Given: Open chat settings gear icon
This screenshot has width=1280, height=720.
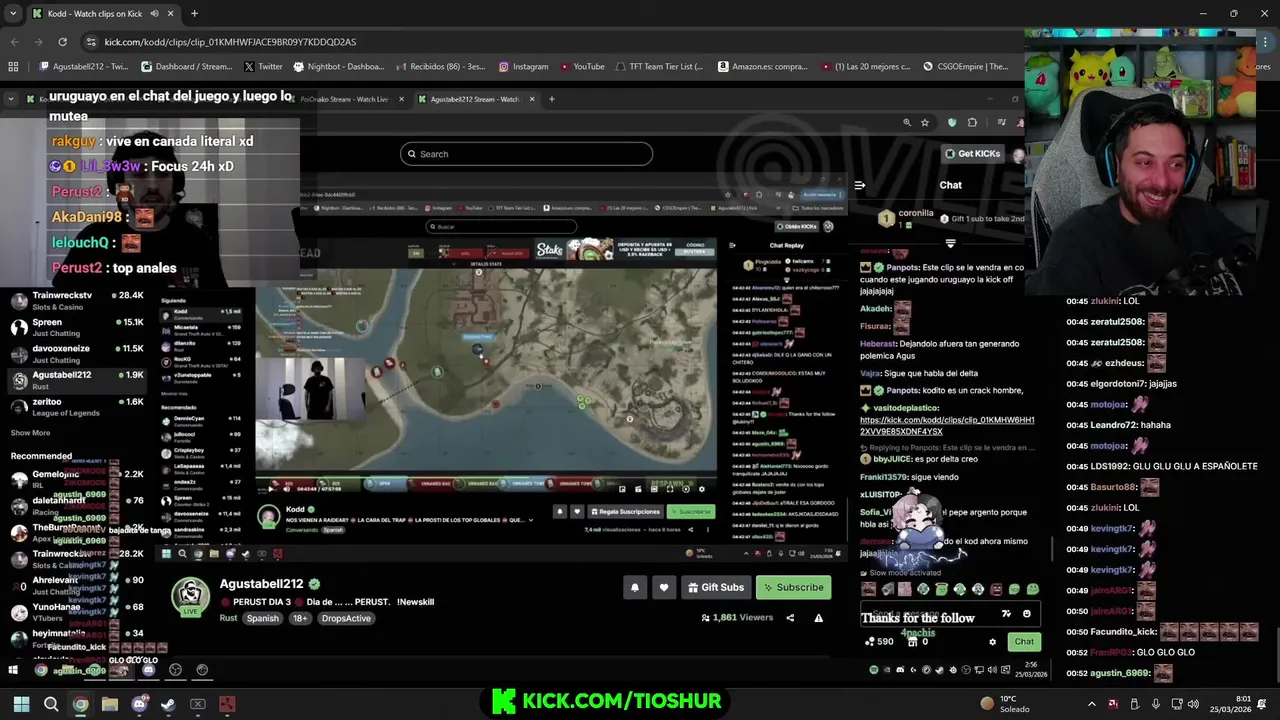Looking at the screenshot, I should tap(992, 642).
